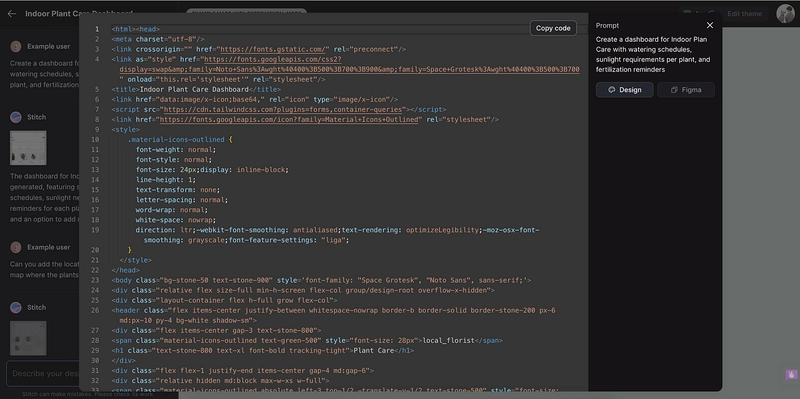Open the first Stitch design thumbnail
This screenshot has height=399, width=800.
[x=28, y=148]
